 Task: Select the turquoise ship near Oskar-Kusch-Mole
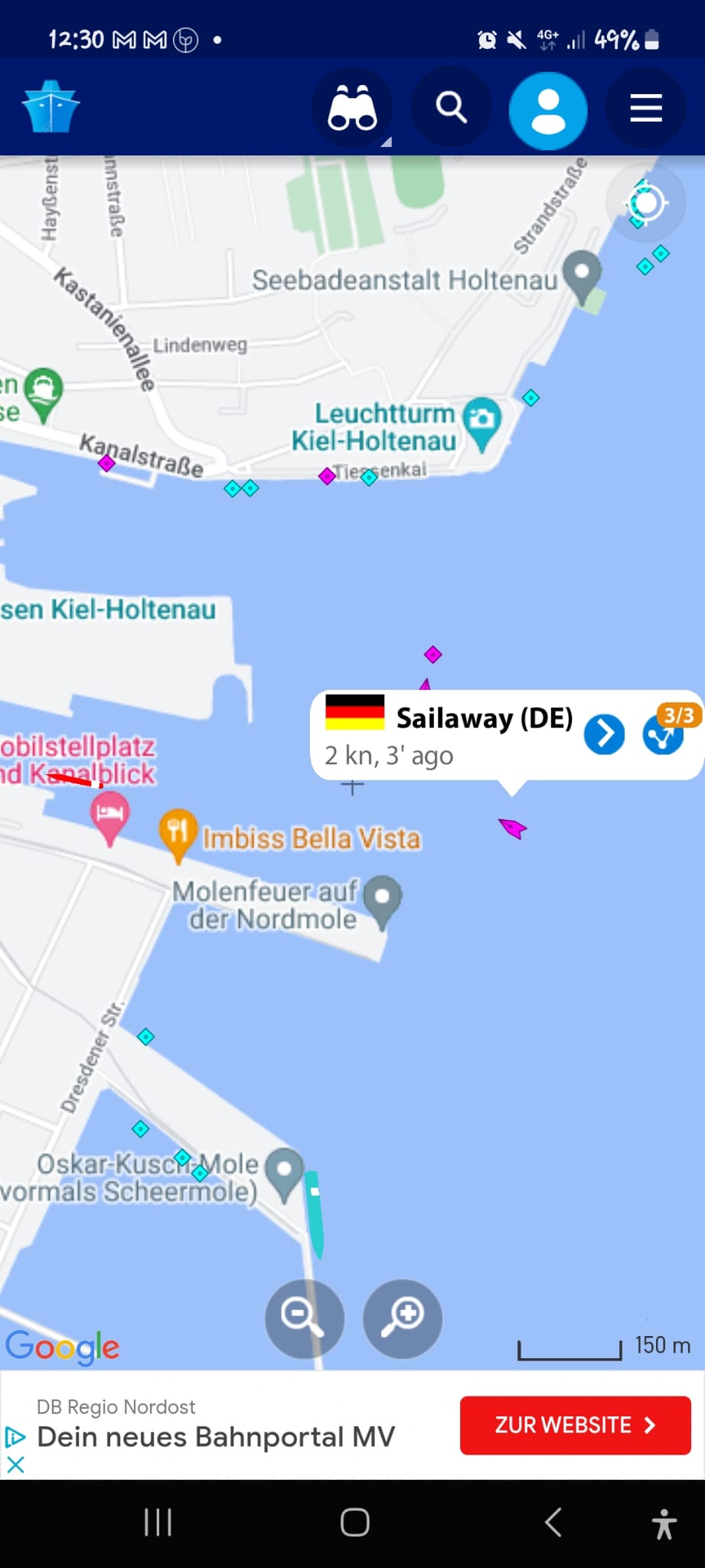pyautogui.click(x=315, y=1214)
